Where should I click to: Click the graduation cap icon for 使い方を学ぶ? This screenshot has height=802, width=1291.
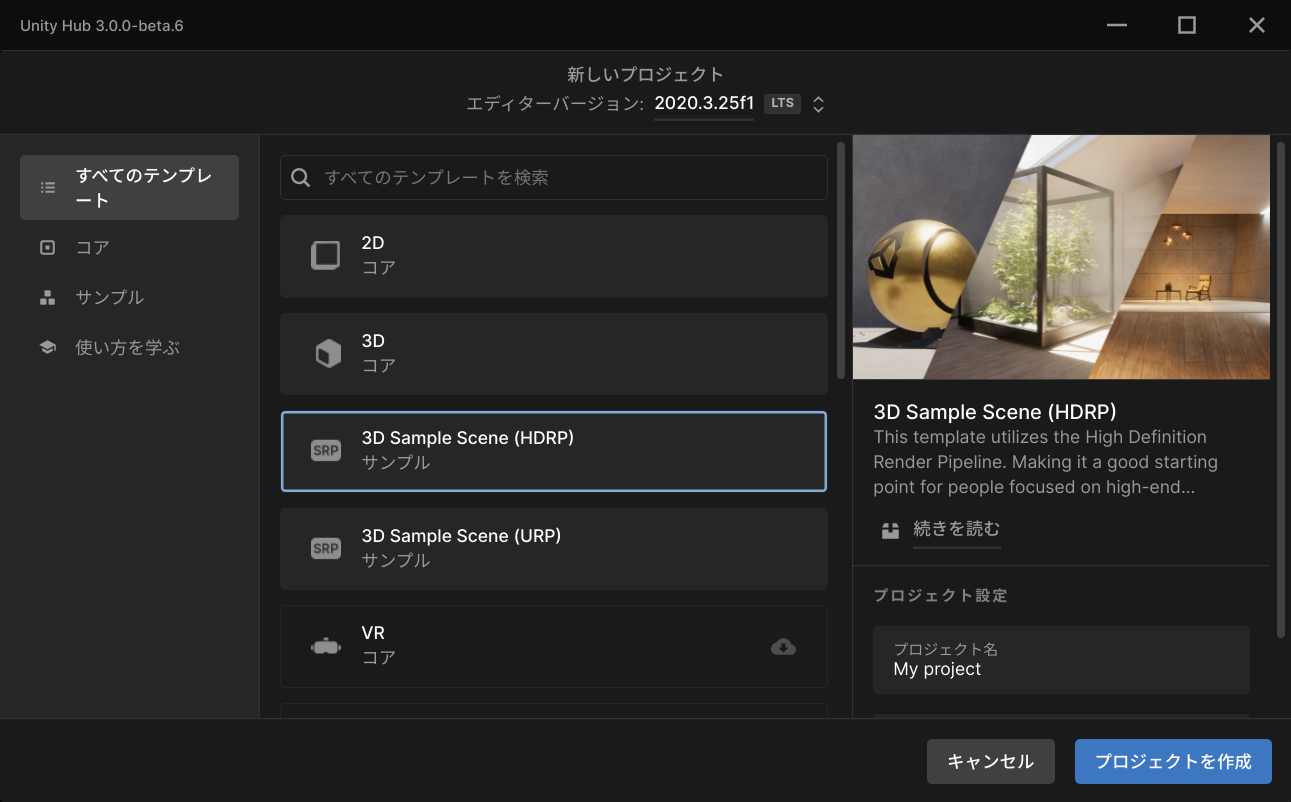(47, 347)
